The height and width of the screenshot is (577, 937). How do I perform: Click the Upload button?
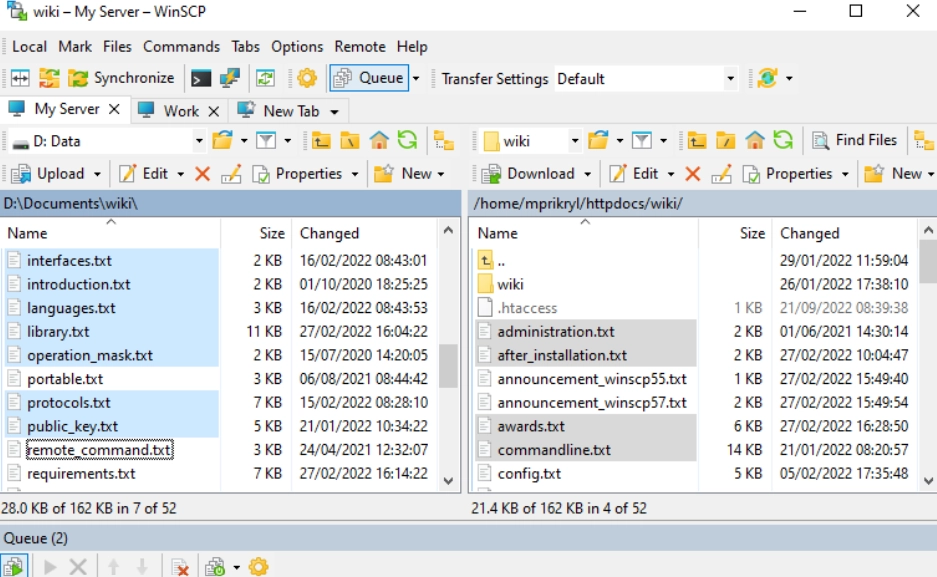click(x=48, y=174)
